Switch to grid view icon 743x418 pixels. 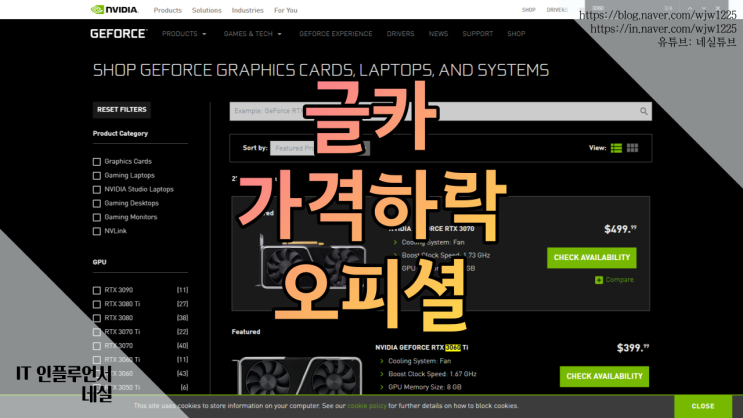point(632,148)
